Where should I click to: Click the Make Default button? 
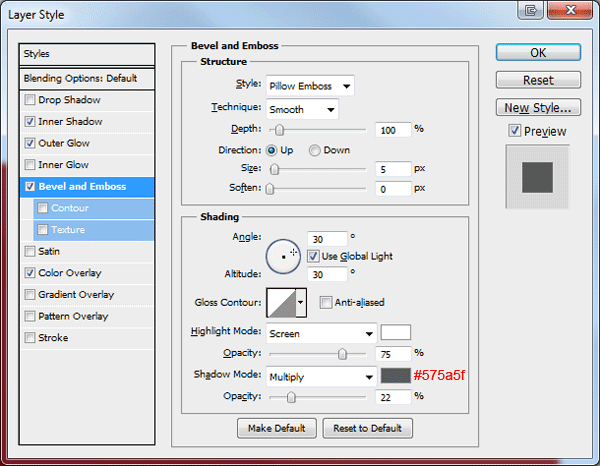click(277, 428)
